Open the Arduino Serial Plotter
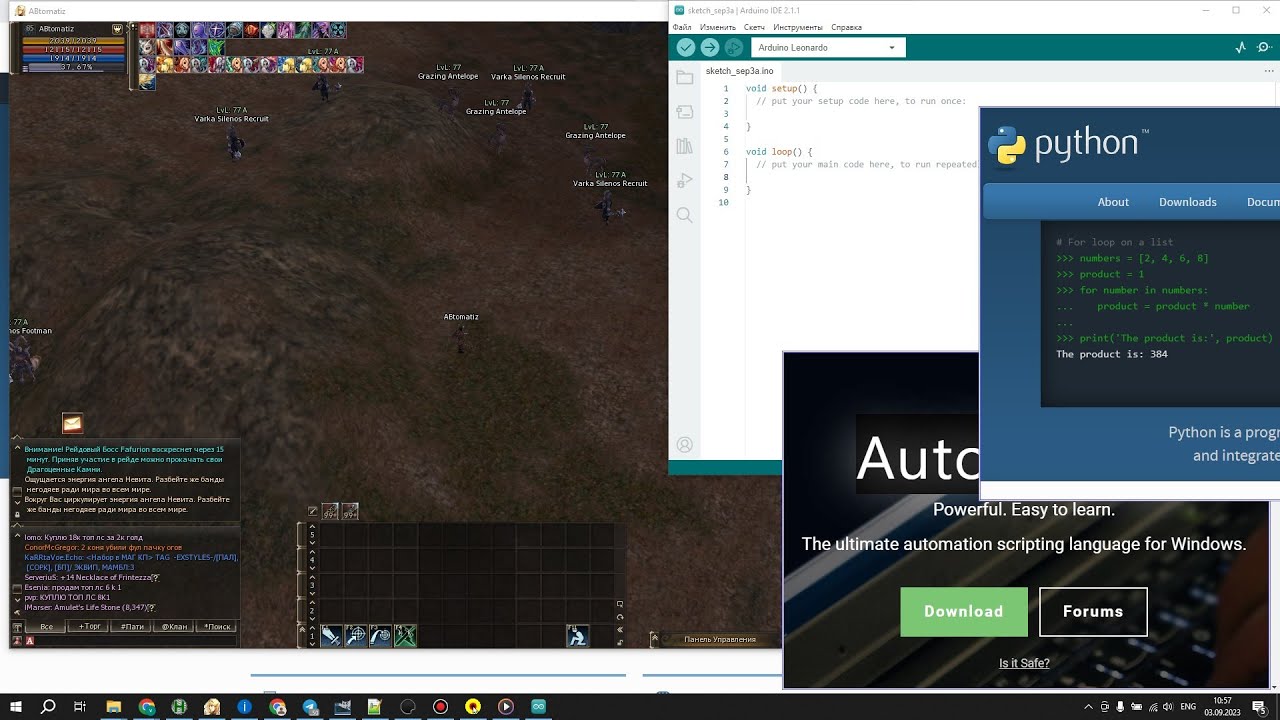Image resolution: width=1280 pixels, height=720 pixels. (1241, 47)
